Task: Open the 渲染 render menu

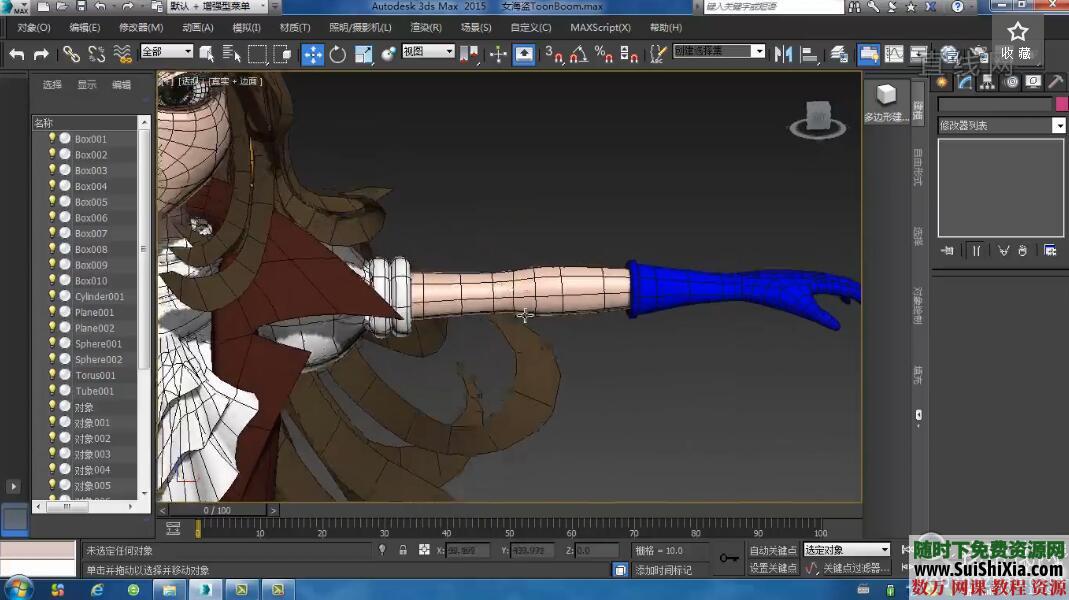Action: (x=425, y=27)
